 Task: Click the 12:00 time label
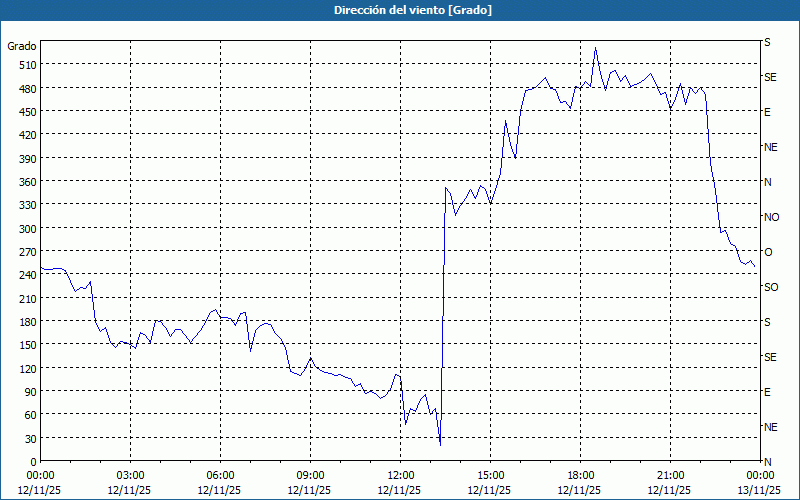point(401,476)
